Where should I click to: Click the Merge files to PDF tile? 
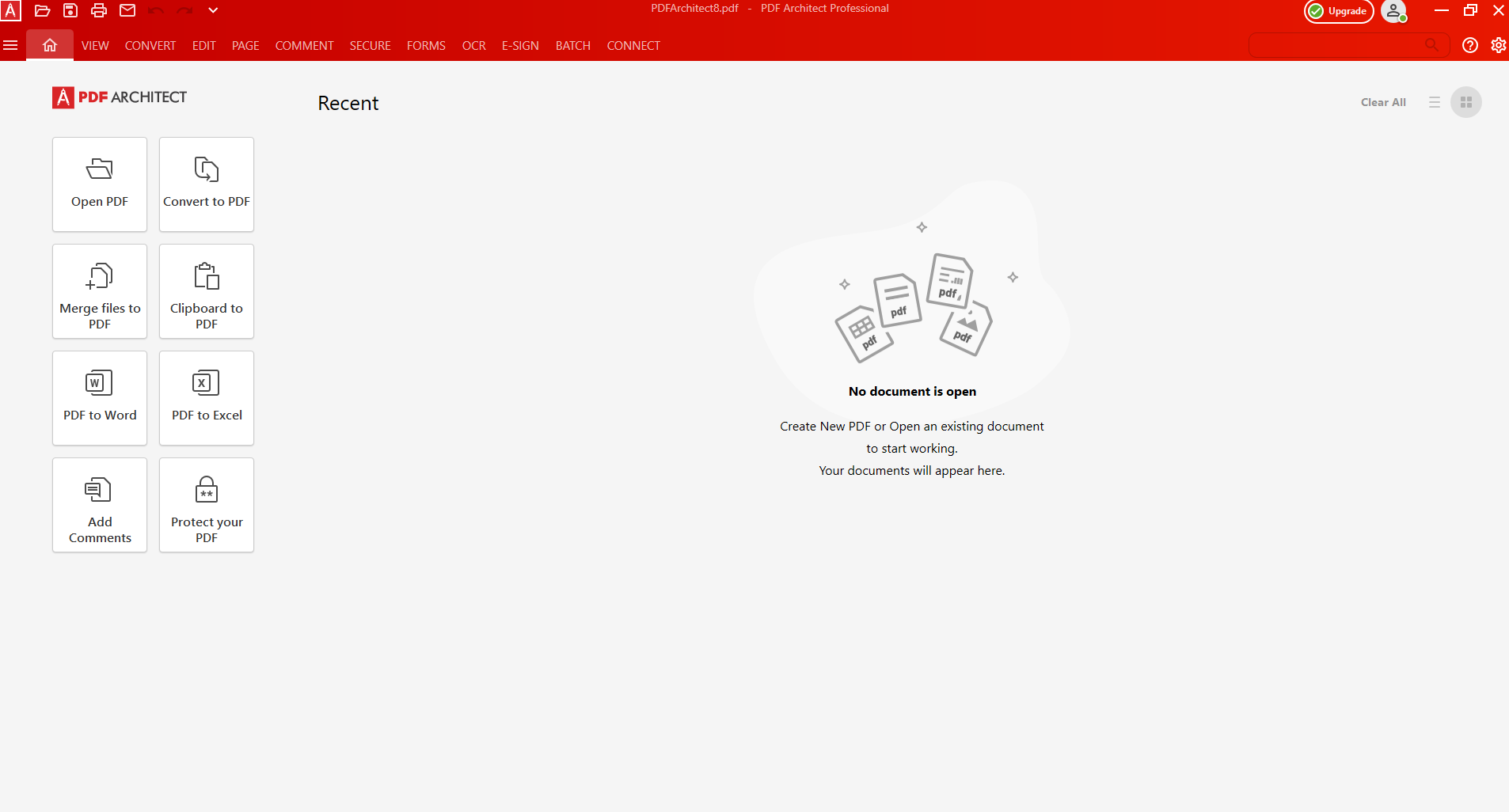pyautogui.click(x=100, y=291)
